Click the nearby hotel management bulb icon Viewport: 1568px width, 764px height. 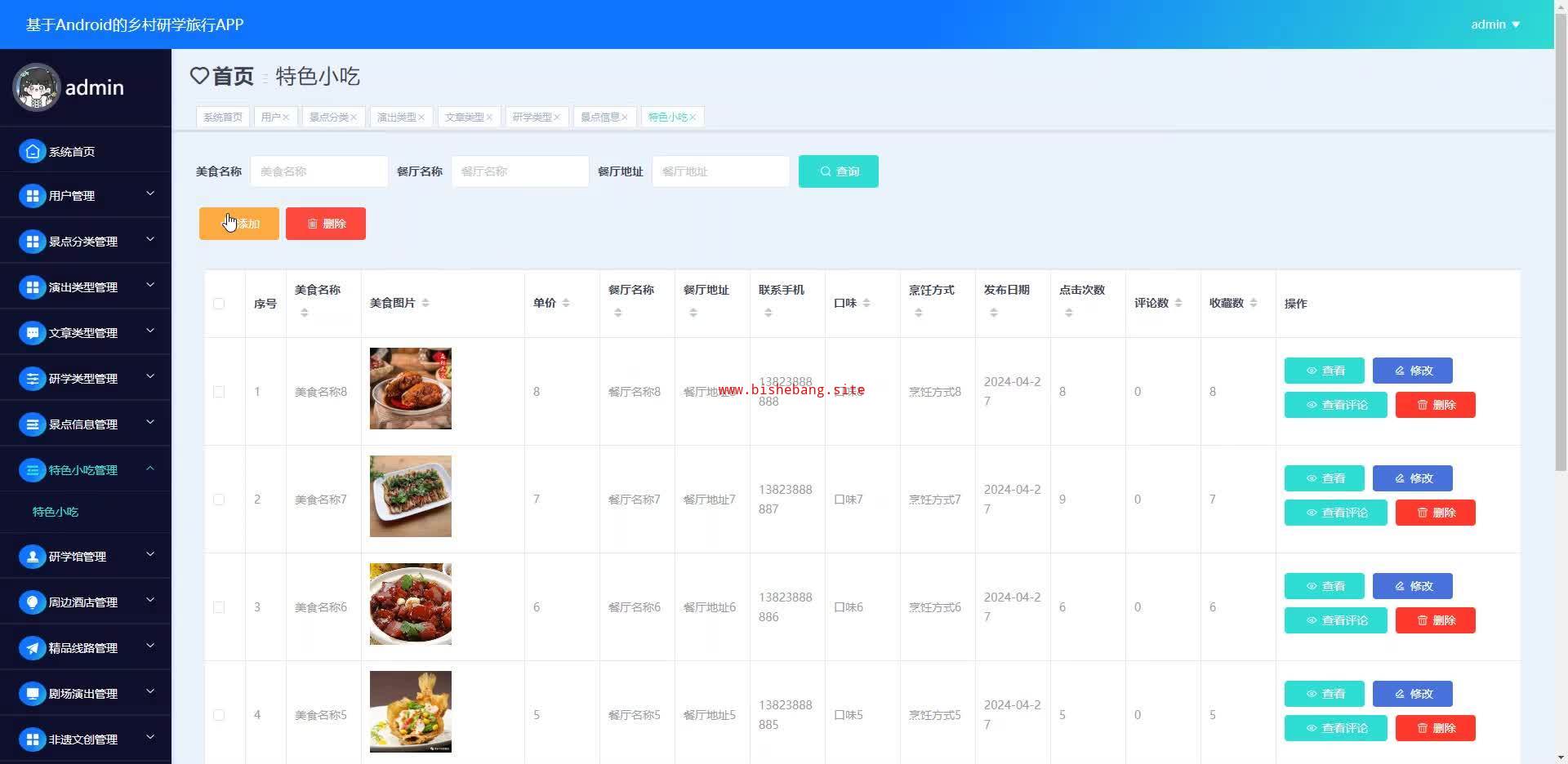[32, 602]
